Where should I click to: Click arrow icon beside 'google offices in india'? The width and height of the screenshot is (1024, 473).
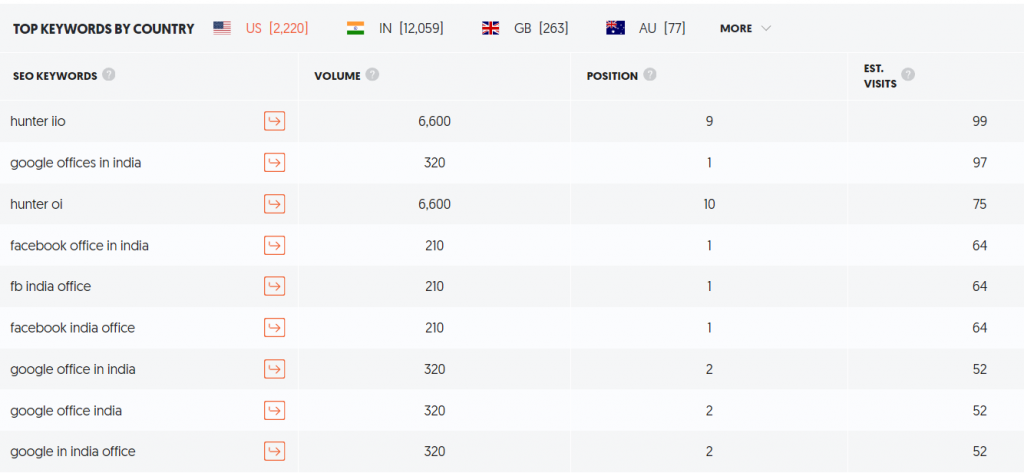click(274, 162)
